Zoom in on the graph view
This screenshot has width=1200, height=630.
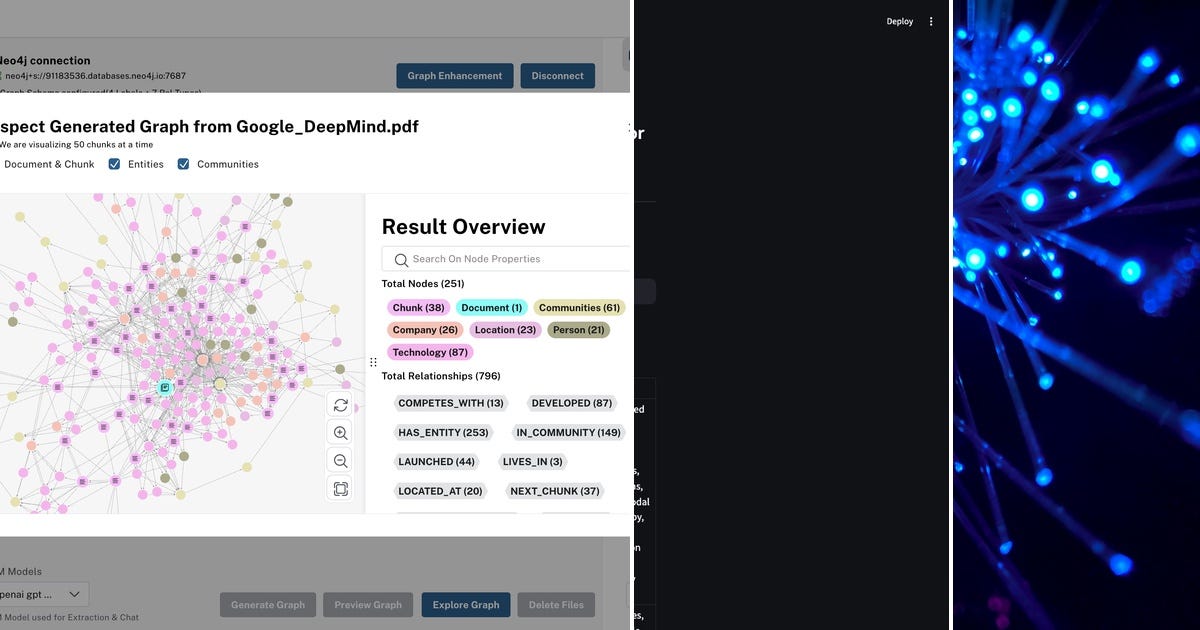click(x=340, y=433)
